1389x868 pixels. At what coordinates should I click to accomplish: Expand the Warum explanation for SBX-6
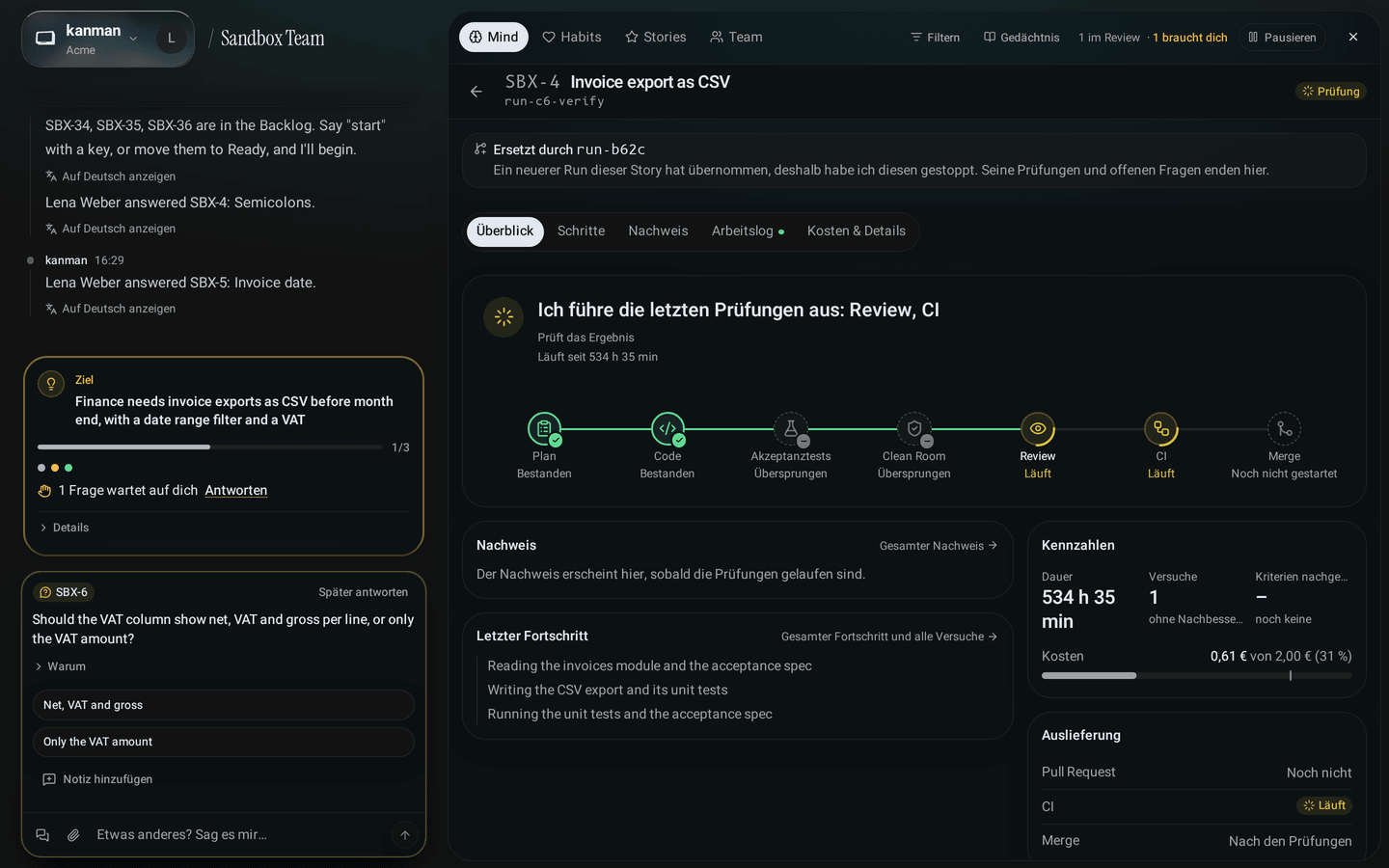tap(61, 666)
